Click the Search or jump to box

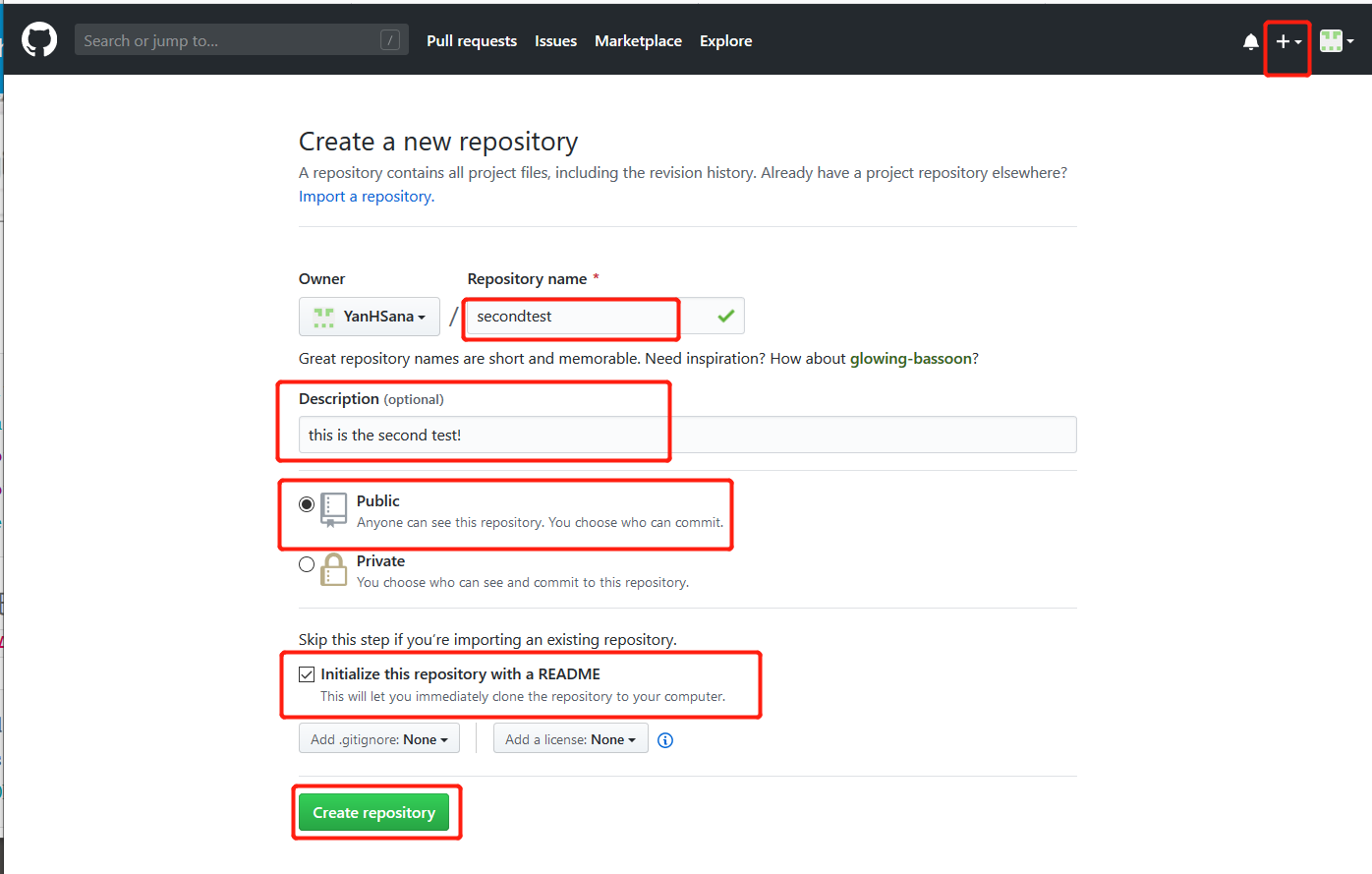pos(242,40)
